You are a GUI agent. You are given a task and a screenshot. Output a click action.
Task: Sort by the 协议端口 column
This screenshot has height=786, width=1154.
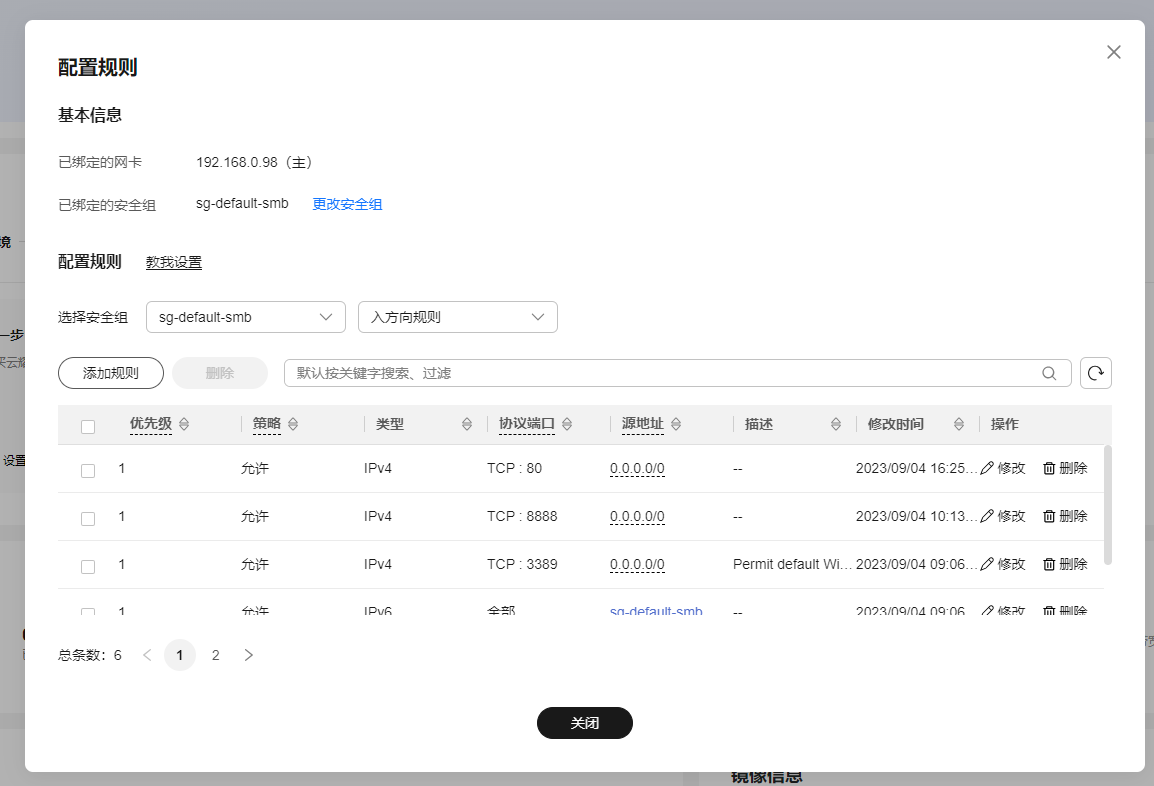[x=570, y=423]
